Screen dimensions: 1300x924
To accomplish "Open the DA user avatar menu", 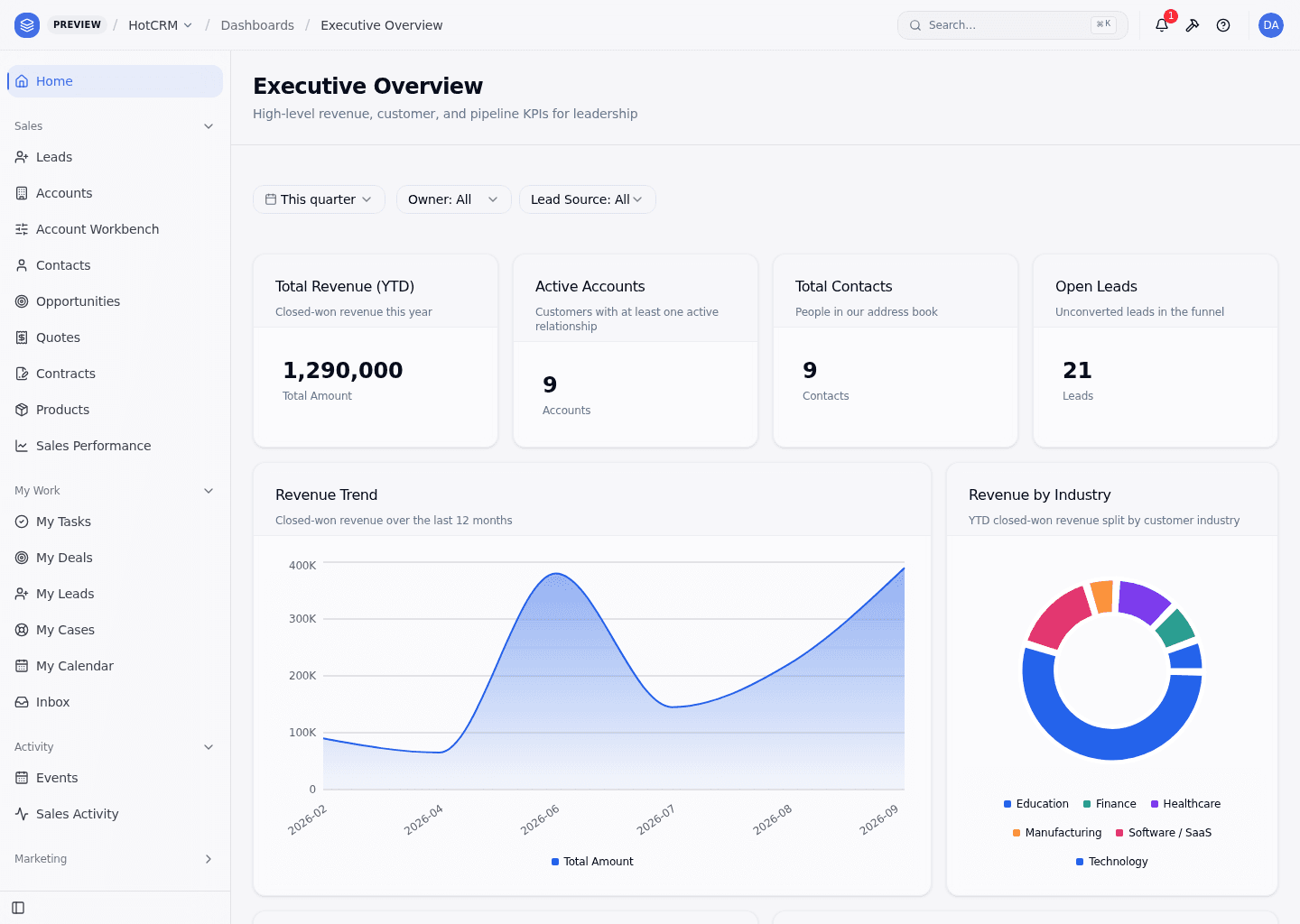I will coord(1271,25).
